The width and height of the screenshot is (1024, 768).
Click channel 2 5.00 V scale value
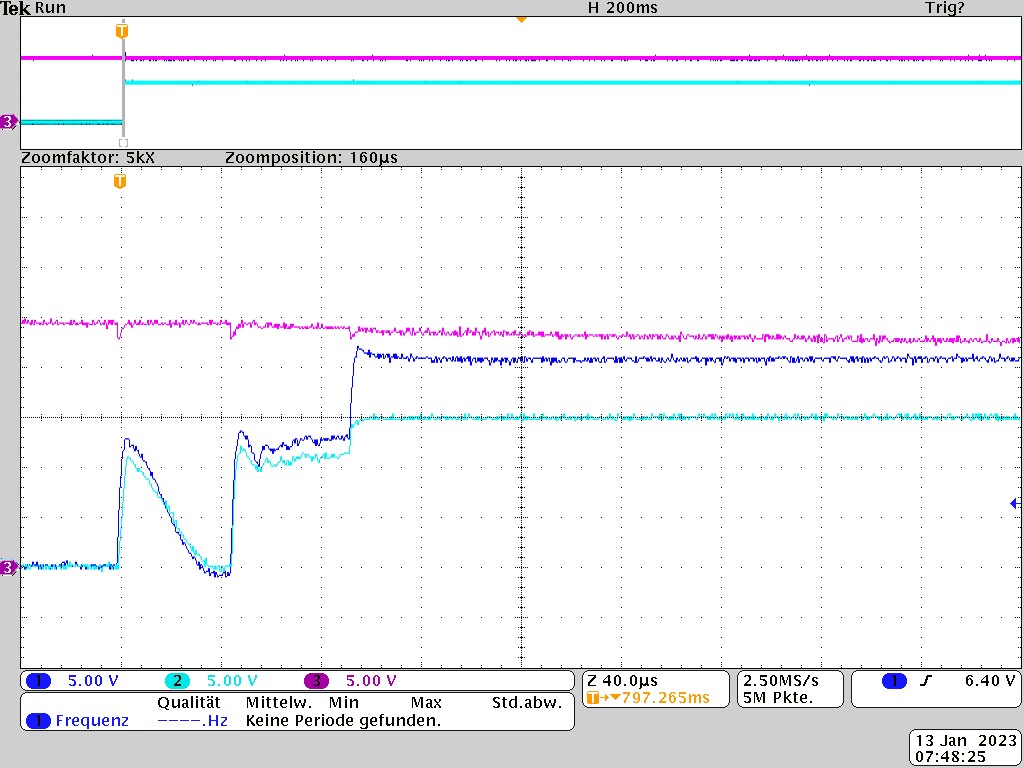click(x=232, y=681)
